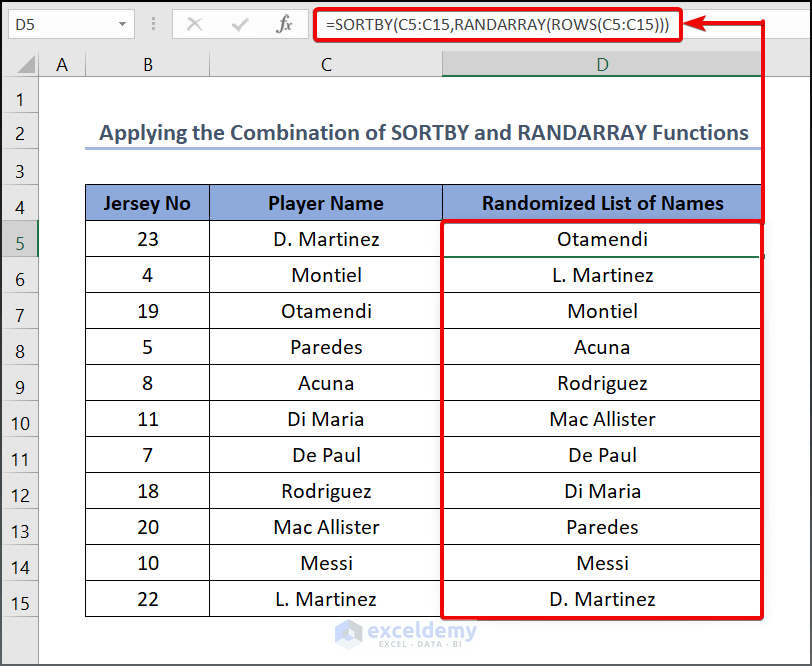Screen dimensions: 812x666
Task: Select row 13 header
Action: point(20,527)
